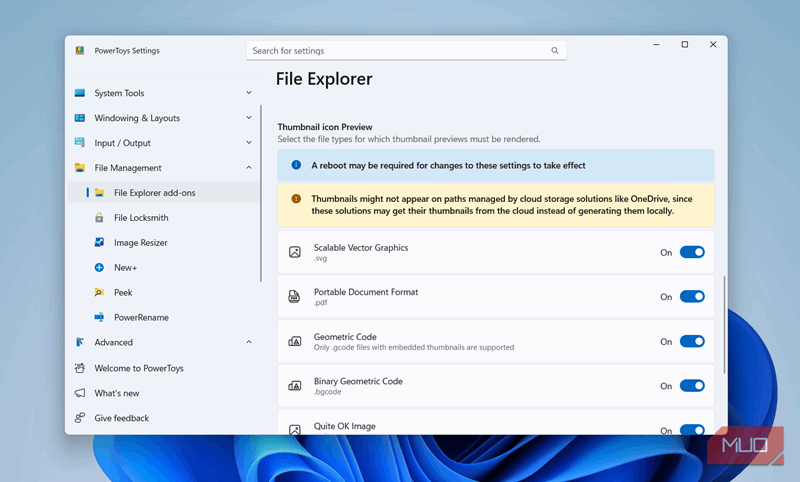Click the What's new megaphone icon
This screenshot has height=482, width=800.
pos(80,393)
